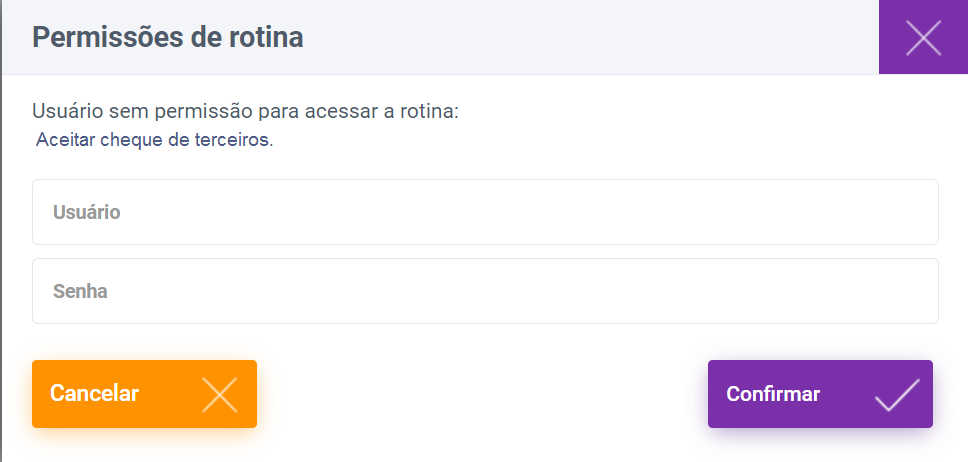Click the 'Usuário sem permissão' message text

click(x=245, y=111)
